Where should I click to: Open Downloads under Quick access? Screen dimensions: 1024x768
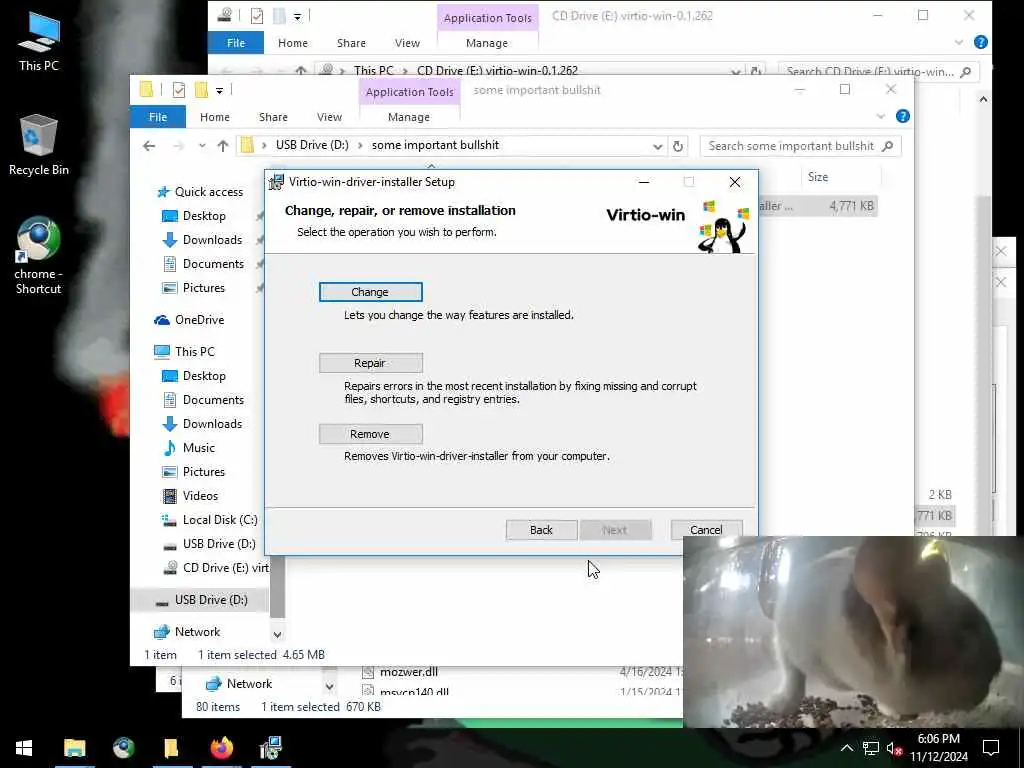click(x=202, y=240)
